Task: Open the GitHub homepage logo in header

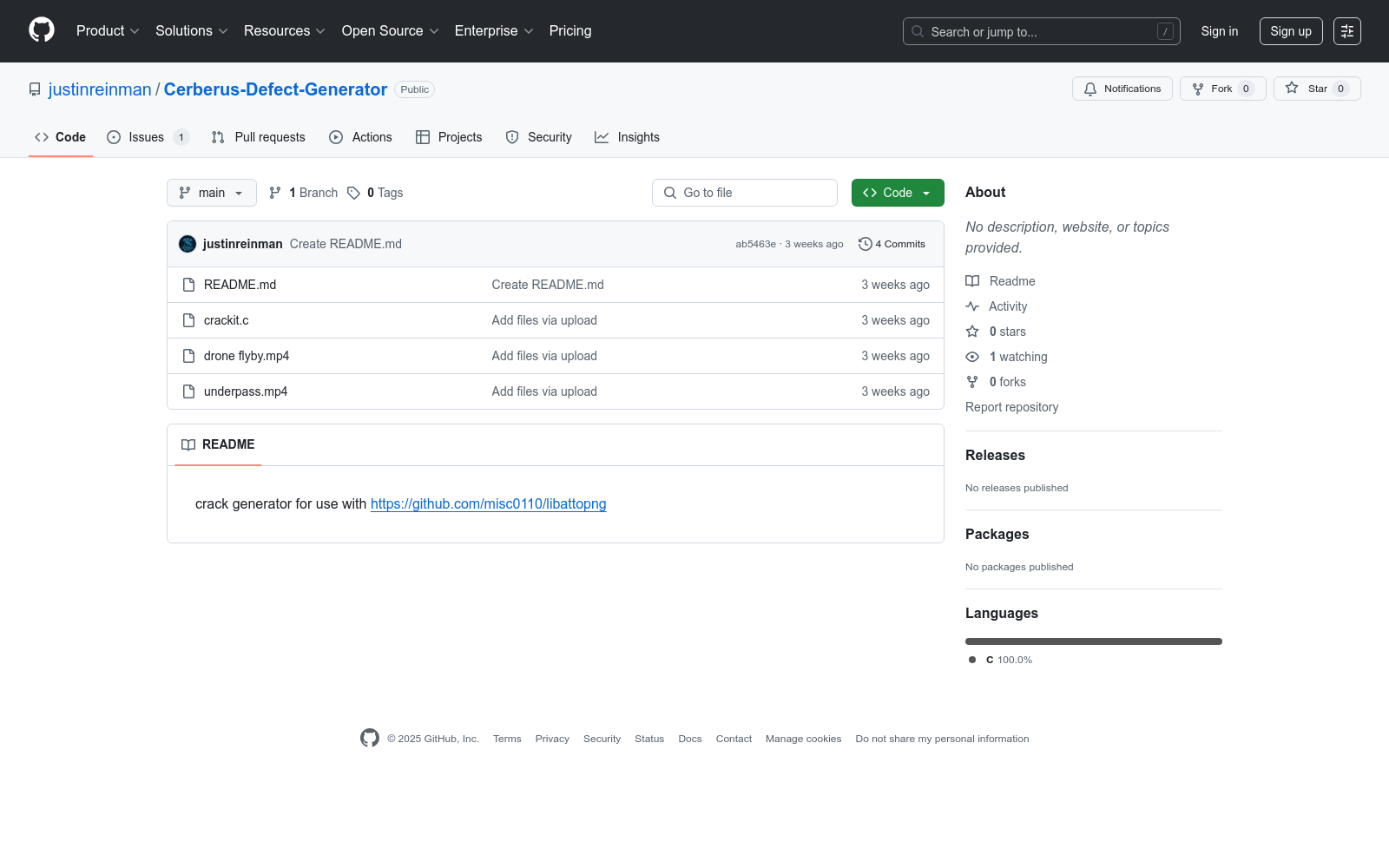Action: pos(42,30)
